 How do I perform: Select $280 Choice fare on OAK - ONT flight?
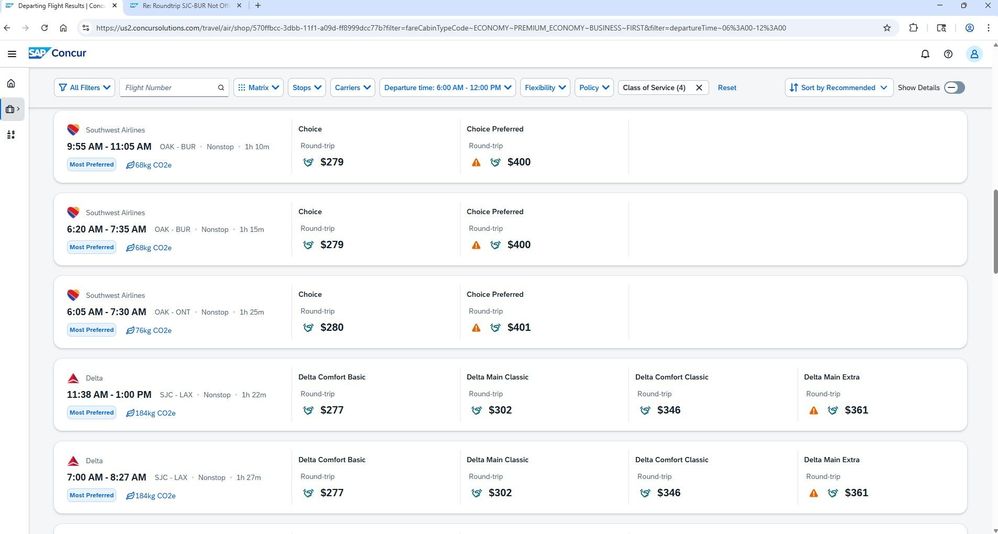tap(332, 328)
